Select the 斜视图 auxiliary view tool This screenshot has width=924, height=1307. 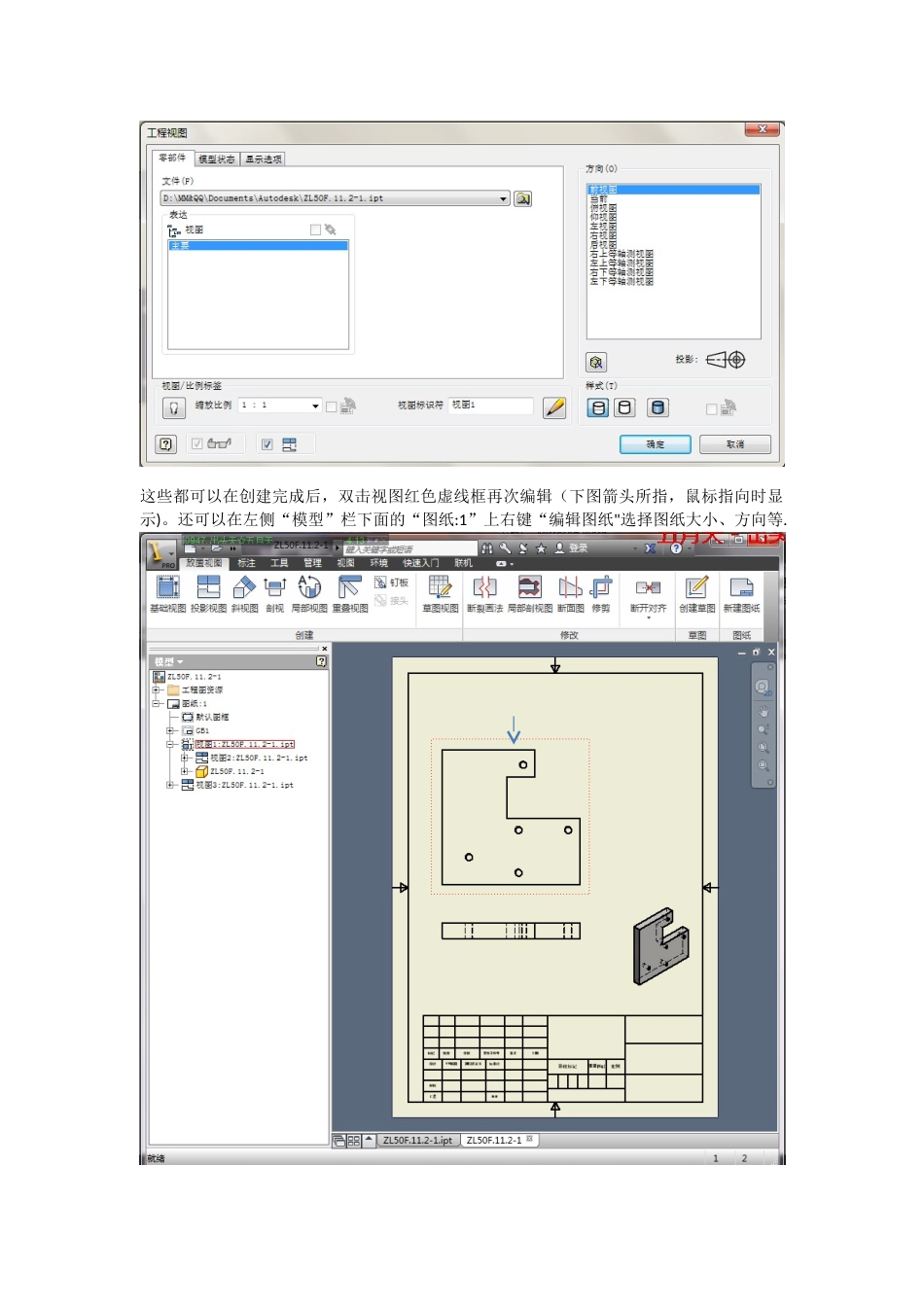pos(244,594)
